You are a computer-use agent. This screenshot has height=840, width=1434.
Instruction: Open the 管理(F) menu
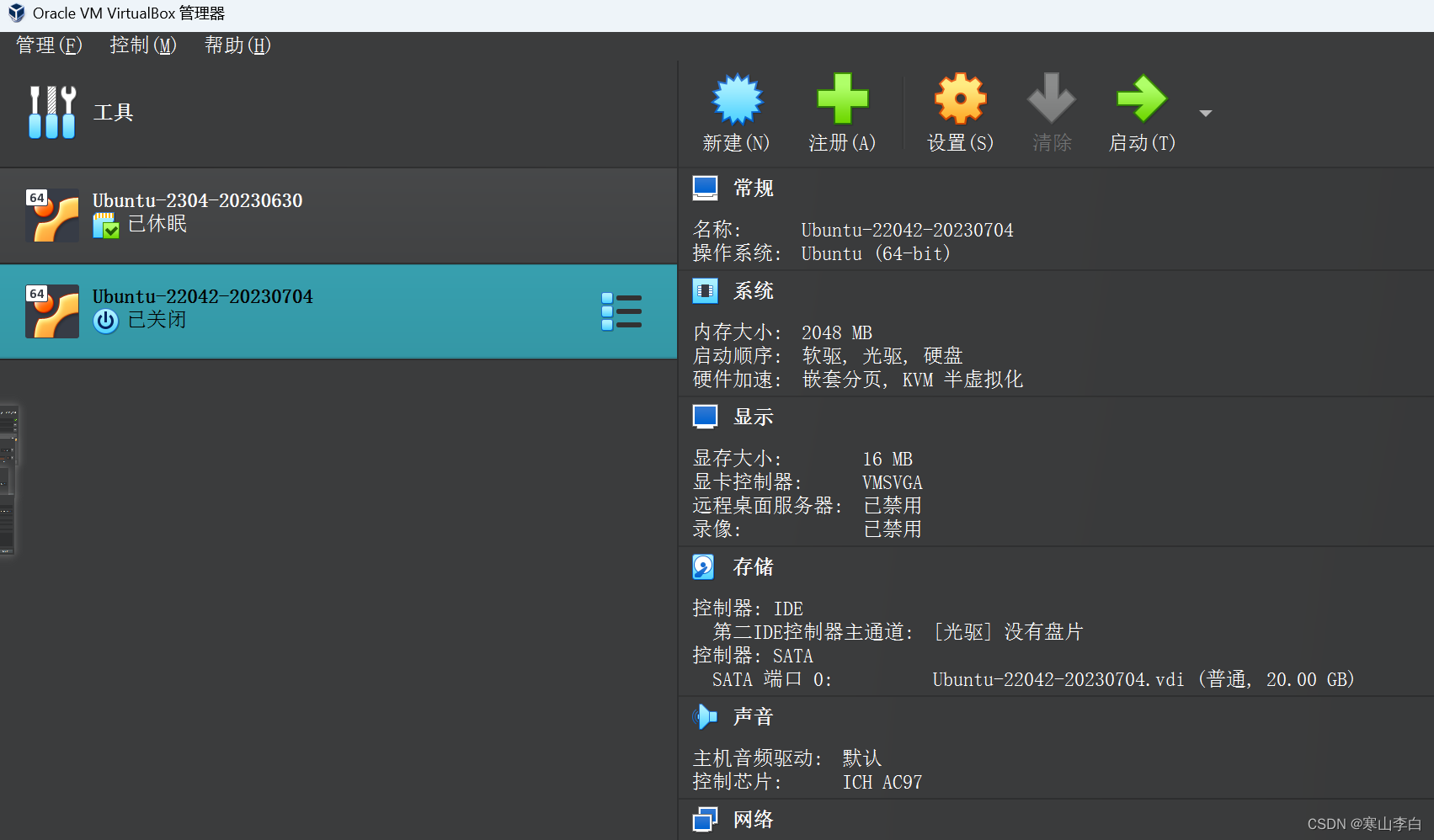pyautogui.click(x=49, y=45)
